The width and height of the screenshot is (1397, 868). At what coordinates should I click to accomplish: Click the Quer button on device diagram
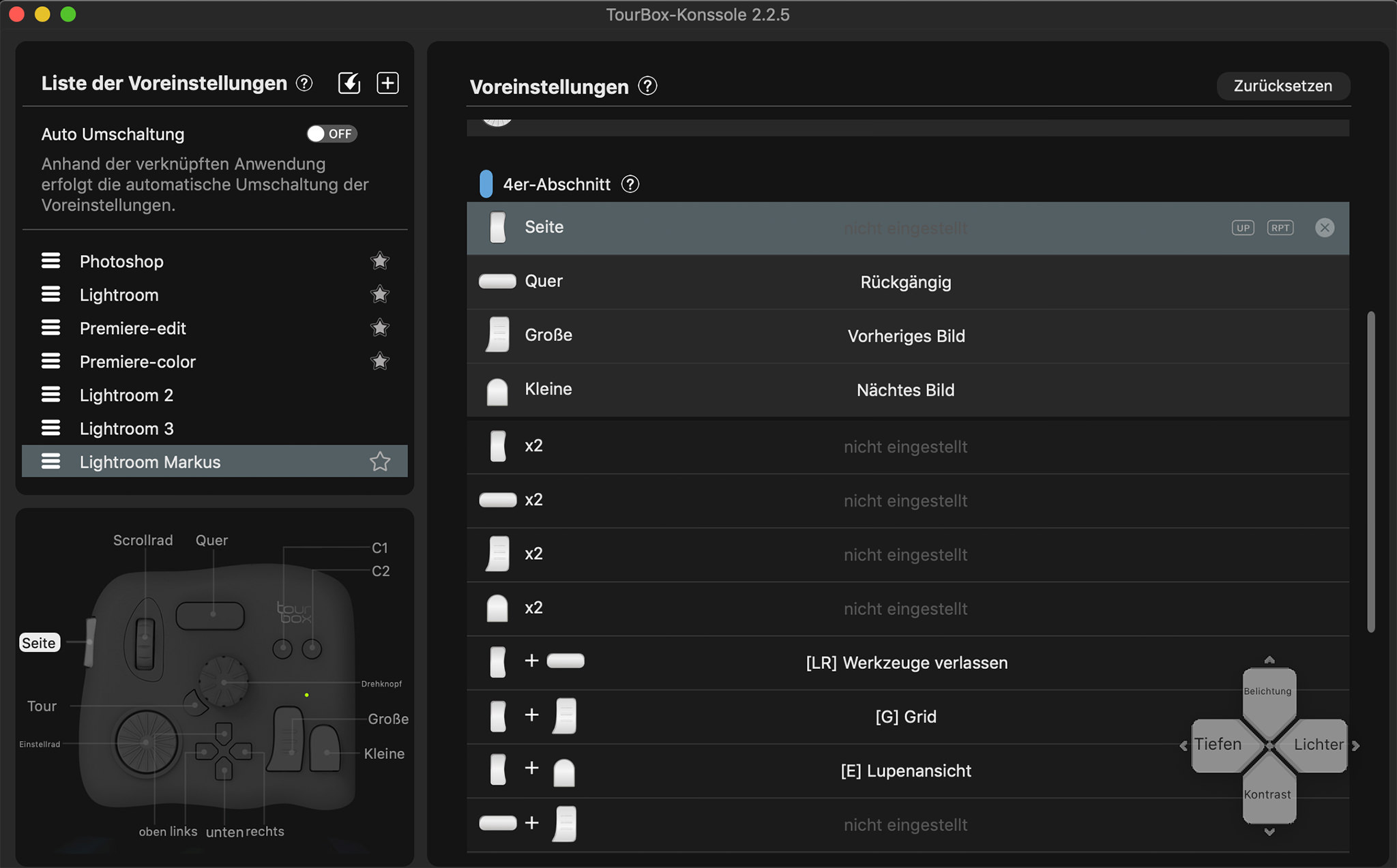pos(210,616)
